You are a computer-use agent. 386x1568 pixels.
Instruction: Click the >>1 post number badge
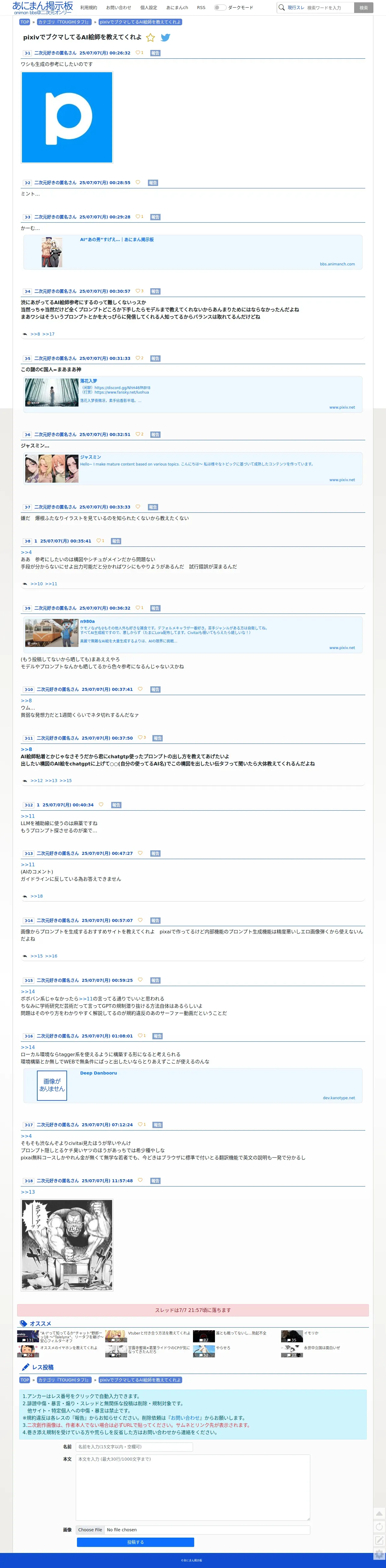[x=27, y=54]
